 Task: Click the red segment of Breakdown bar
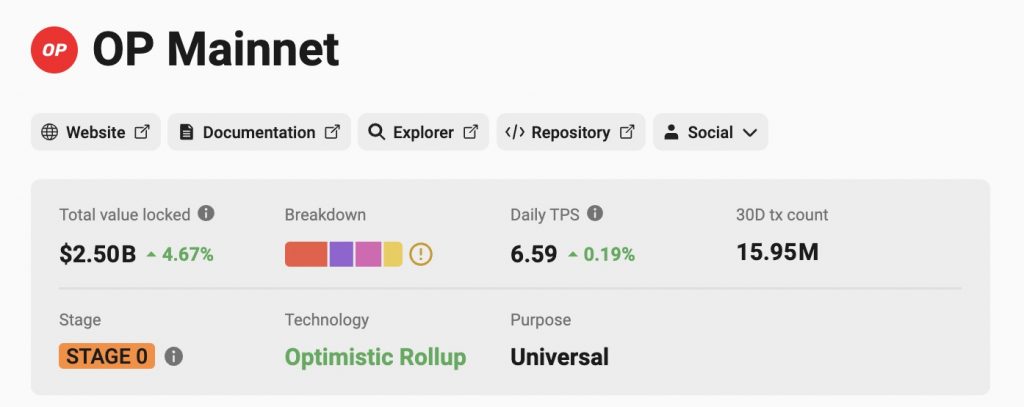pyautogui.click(x=306, y=253)
